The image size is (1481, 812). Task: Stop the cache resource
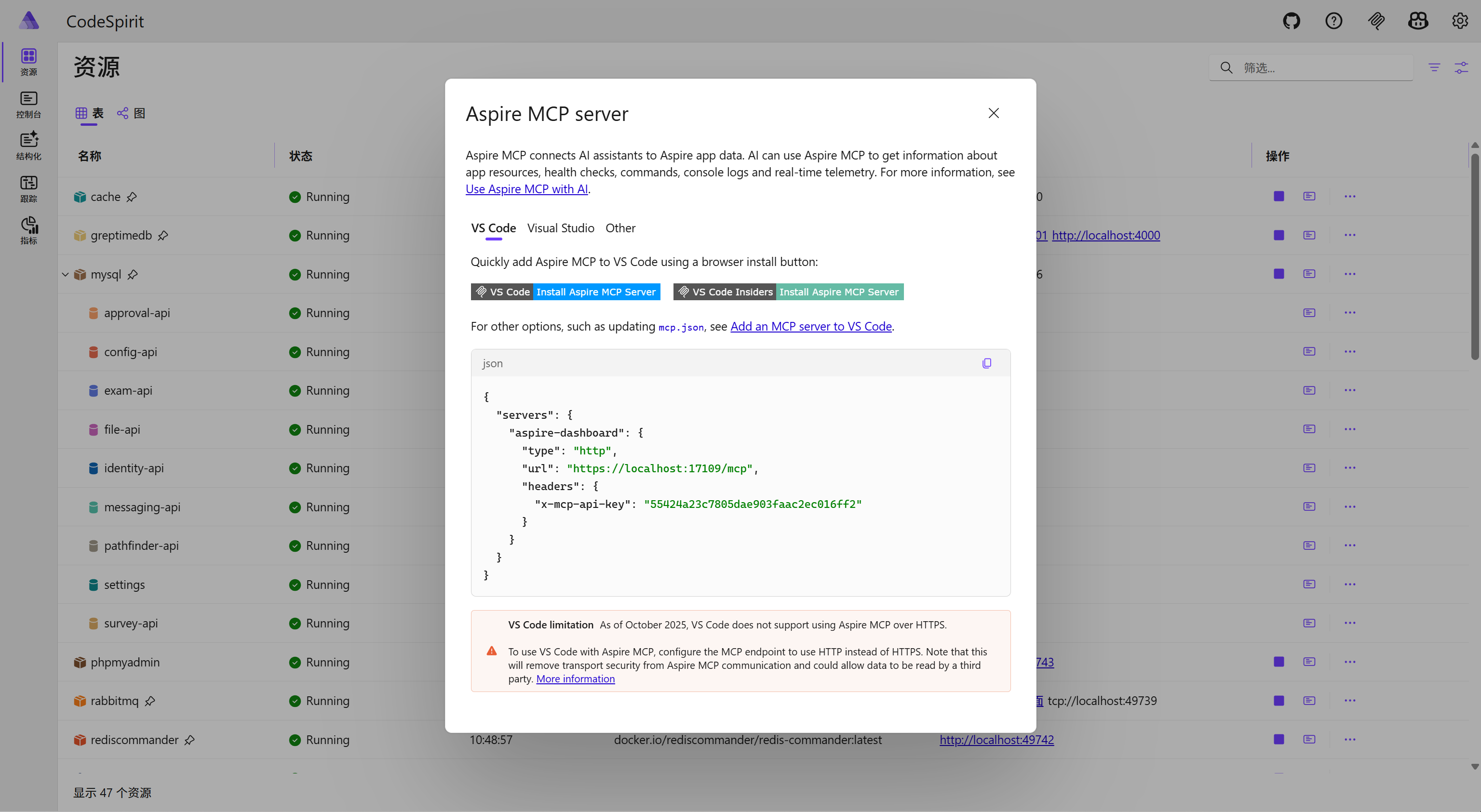pyautogui.click(x=1279, y=197)
